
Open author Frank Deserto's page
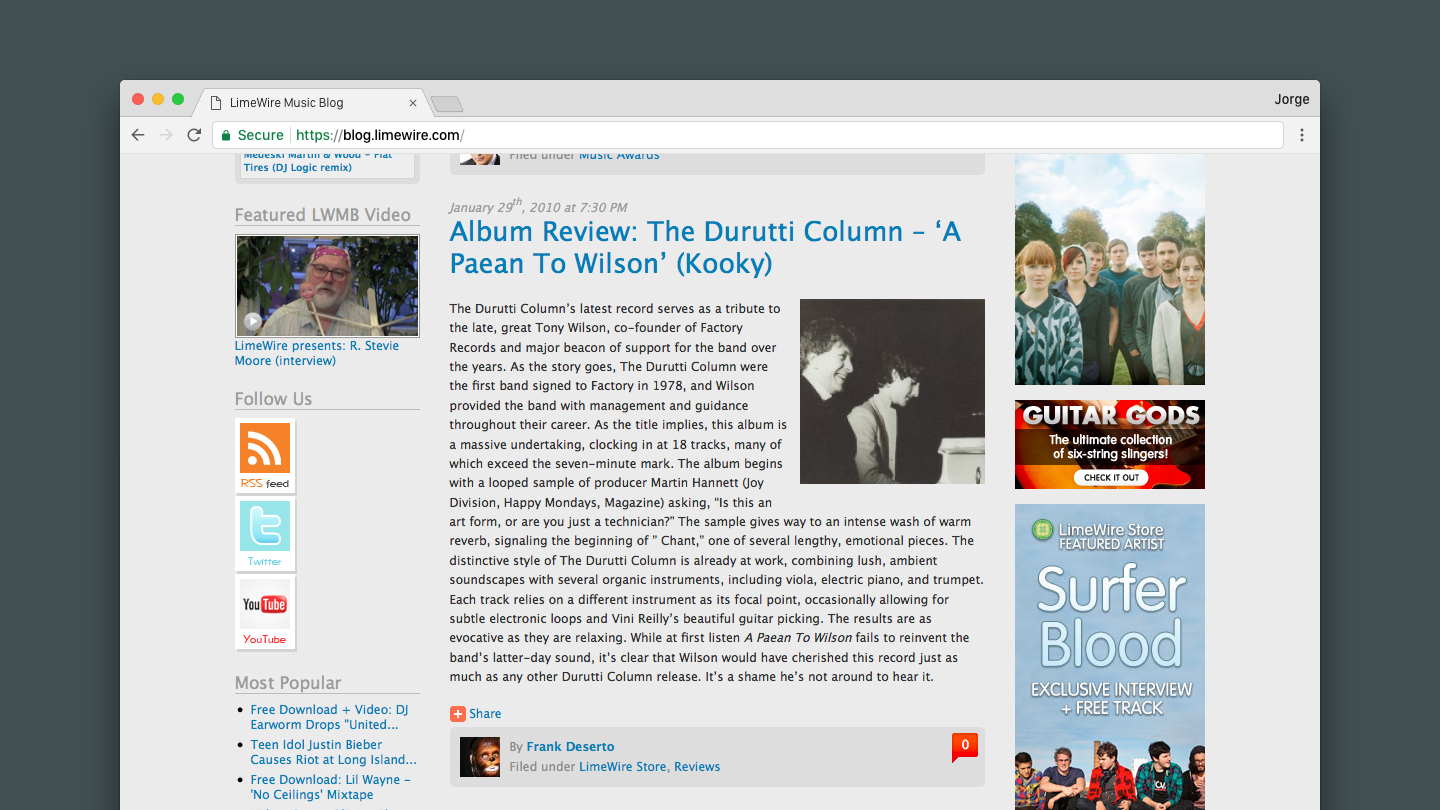(570, 747)
